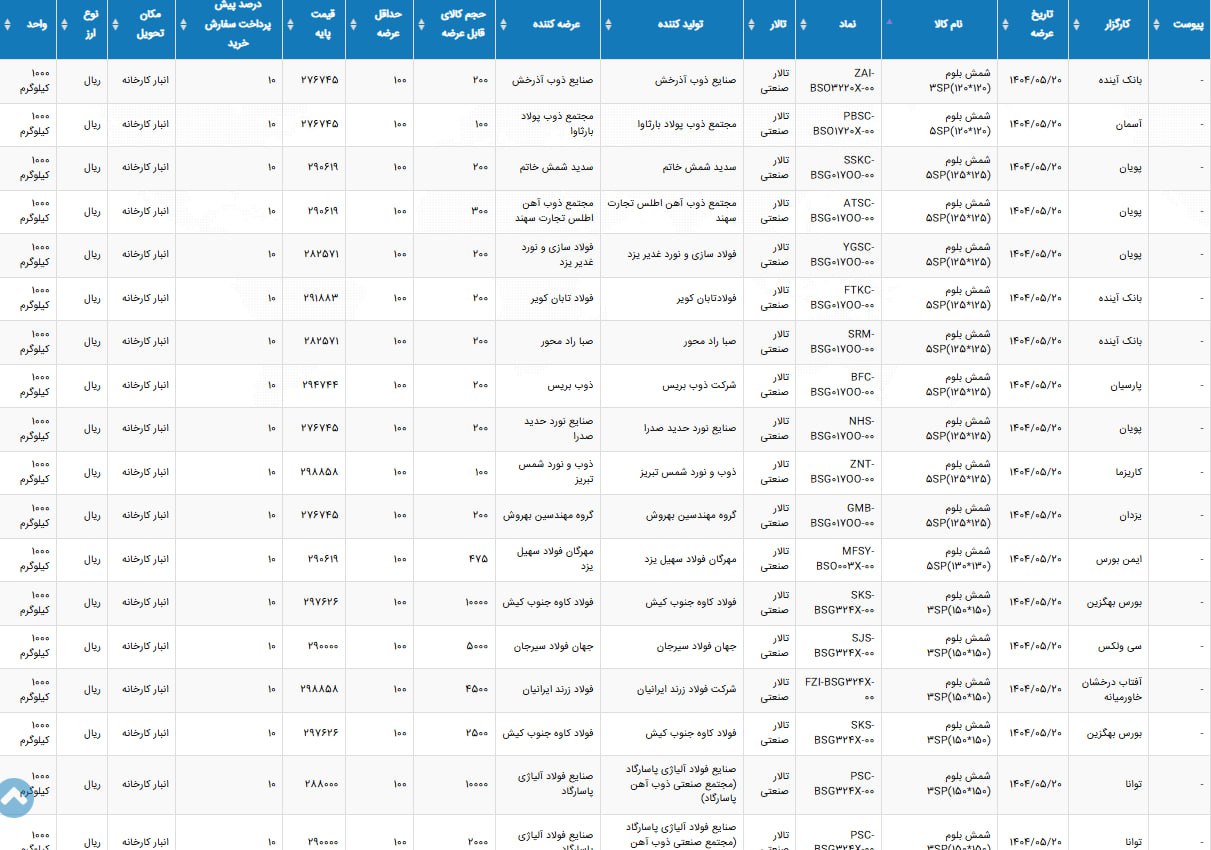Click broker name کاریزما
Image resolution: width=1211 pixels, height=850 pixels.
pyautogui.click(x=1126, y=473)
